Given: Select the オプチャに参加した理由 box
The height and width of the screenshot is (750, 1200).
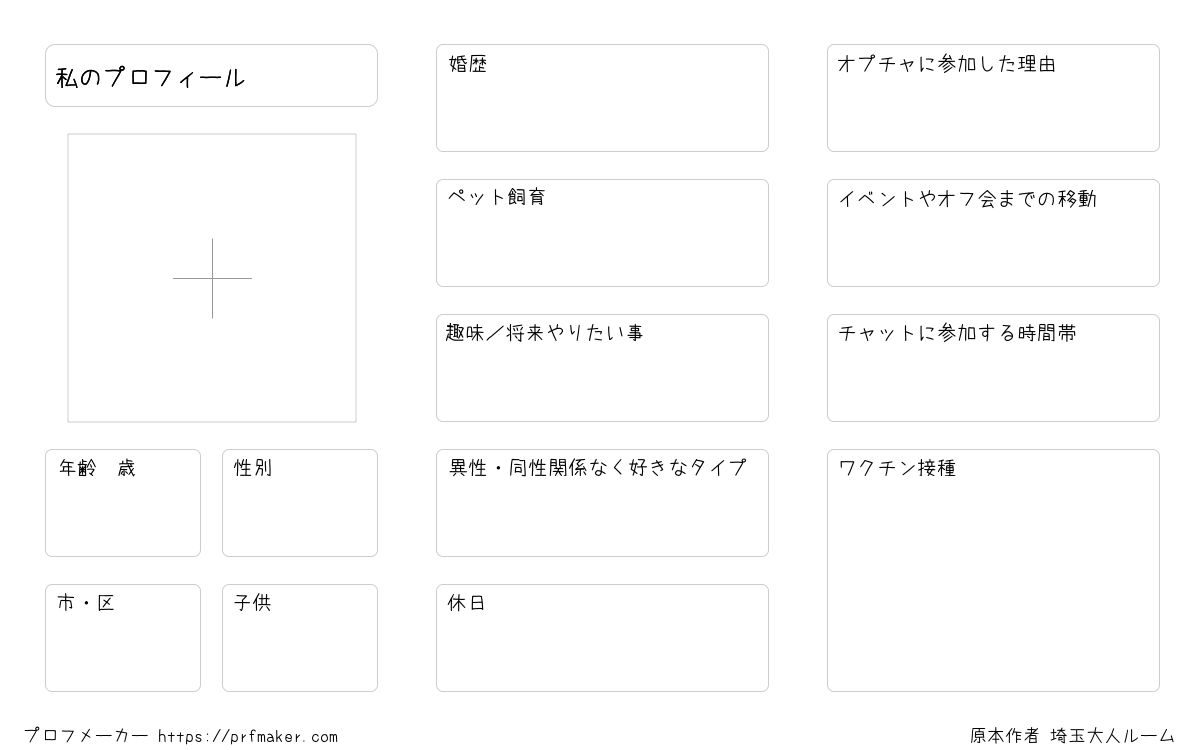Looking at the screenshot, I should pos(993,98).
